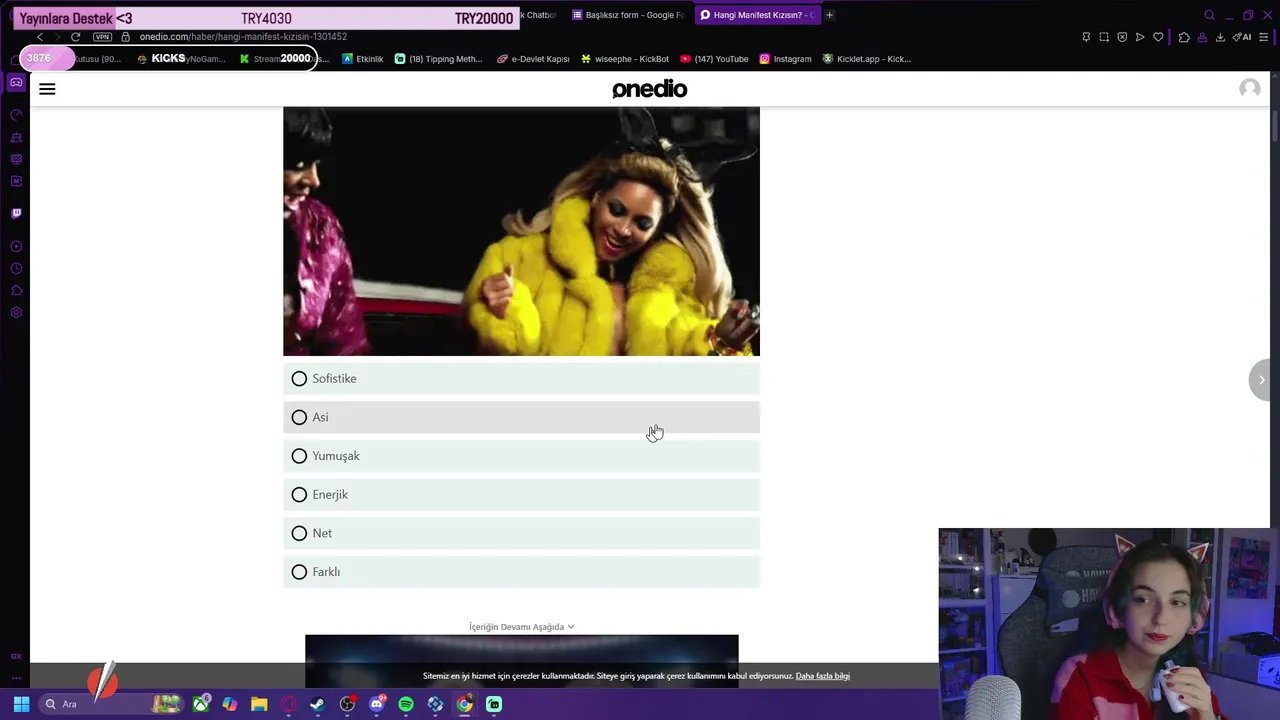Click browser search magnifier icon
The width and height of the screenshot is (1280, 720).
[x=1209, y=15]
